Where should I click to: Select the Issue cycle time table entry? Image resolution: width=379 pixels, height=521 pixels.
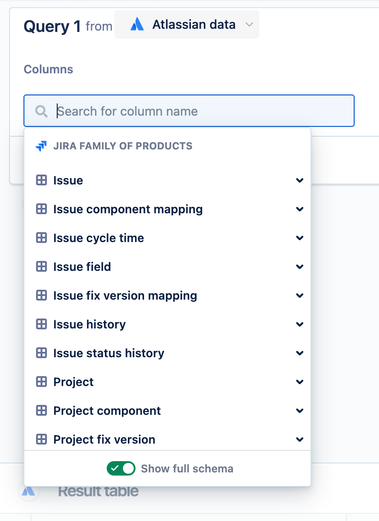[x=167, y=238]
